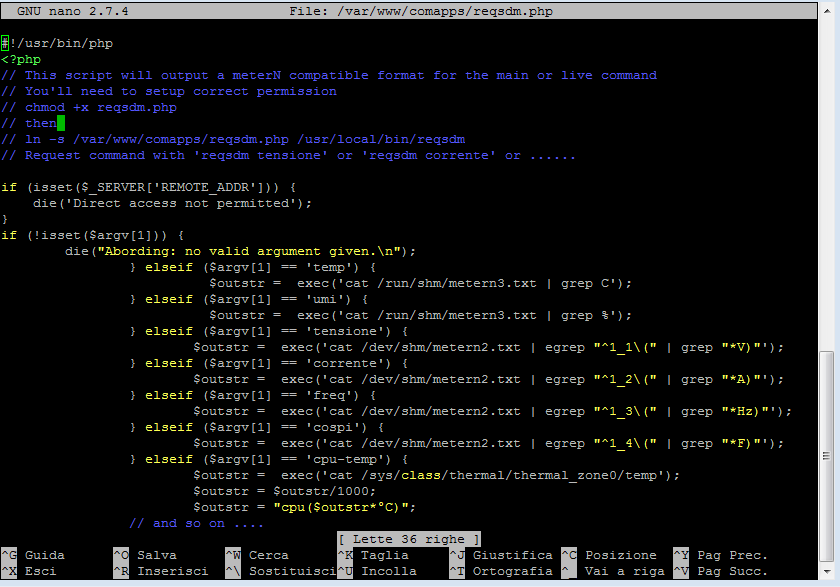Click the exec line with 'grep C'
This screenshot has height=587, width=840.
coord(421,283)
